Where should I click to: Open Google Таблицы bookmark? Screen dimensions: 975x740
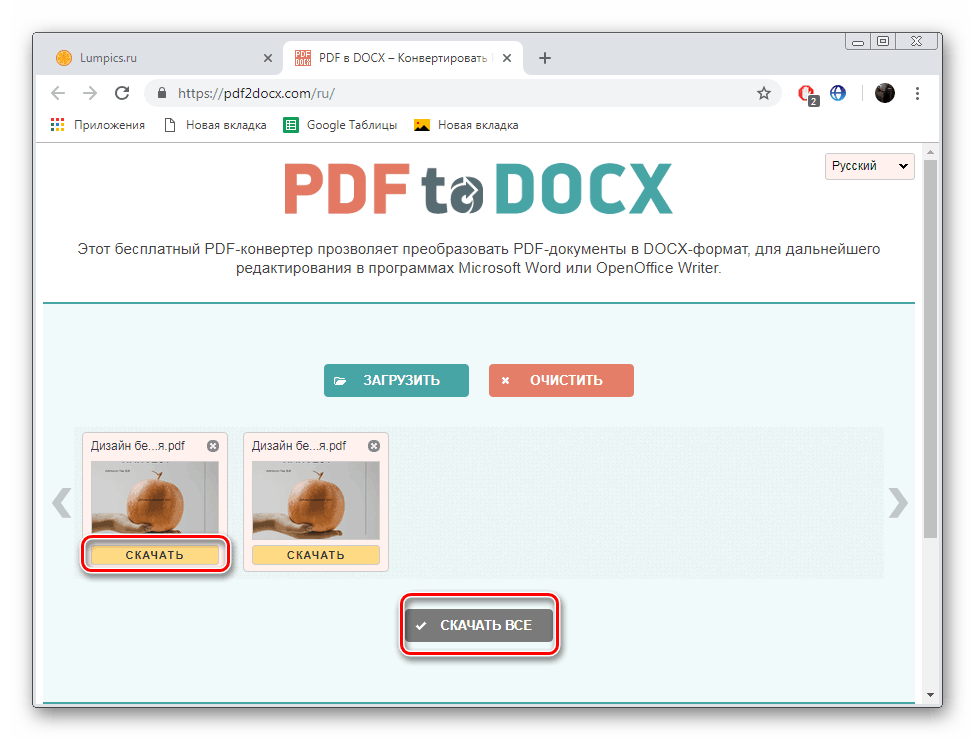340,125
